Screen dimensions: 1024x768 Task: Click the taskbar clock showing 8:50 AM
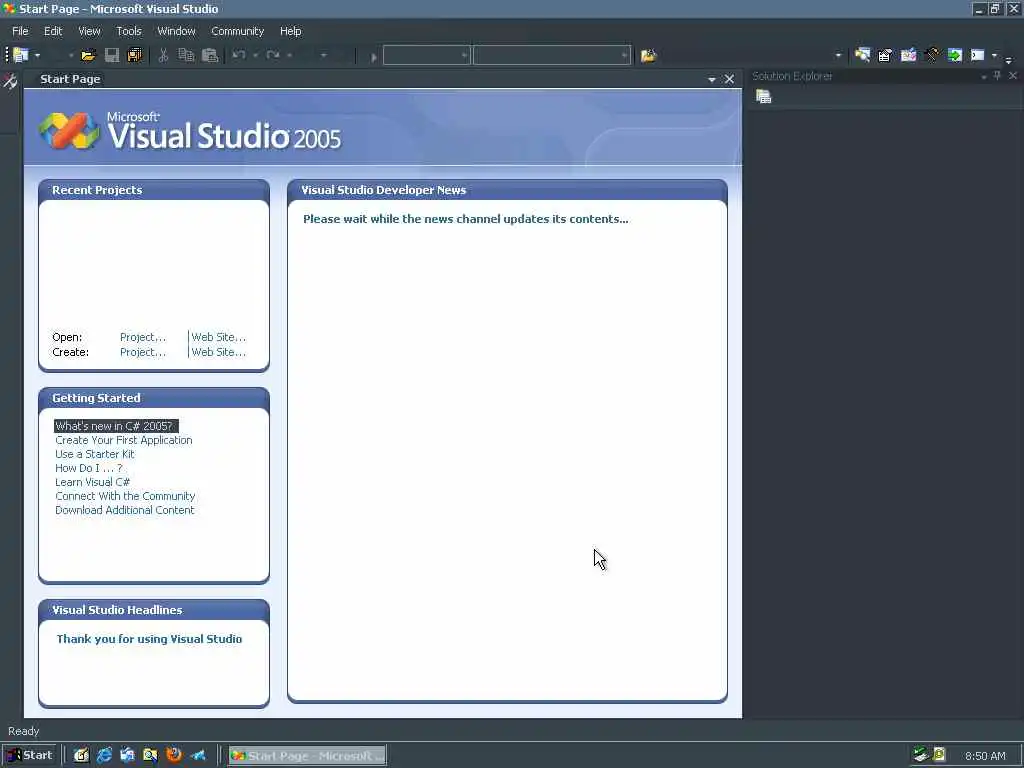pyautogui.click(x=985, y=756)
